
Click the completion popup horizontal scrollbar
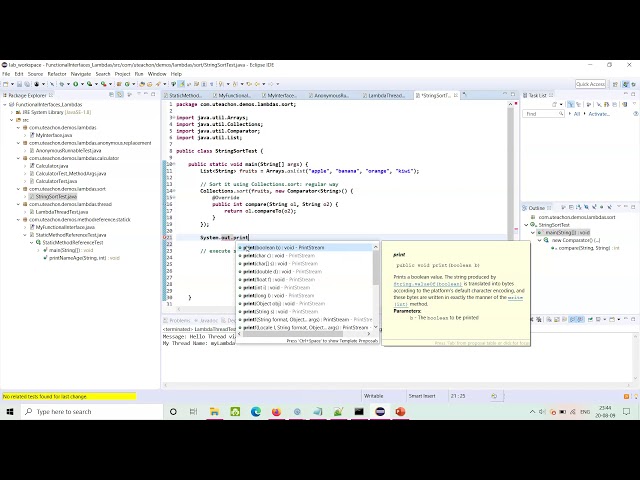coord(292,334)
